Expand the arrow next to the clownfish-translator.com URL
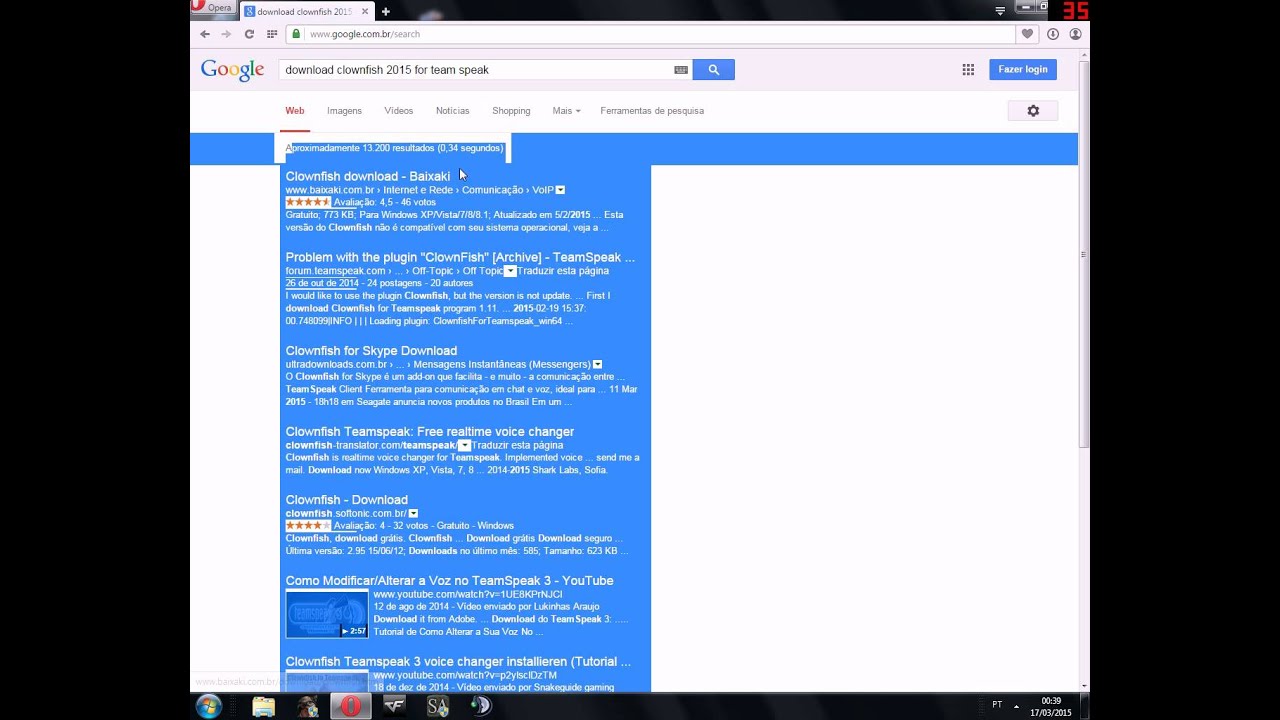This screenshot has height=720, width=1280. pyautogui.click(x=465, y=446)
